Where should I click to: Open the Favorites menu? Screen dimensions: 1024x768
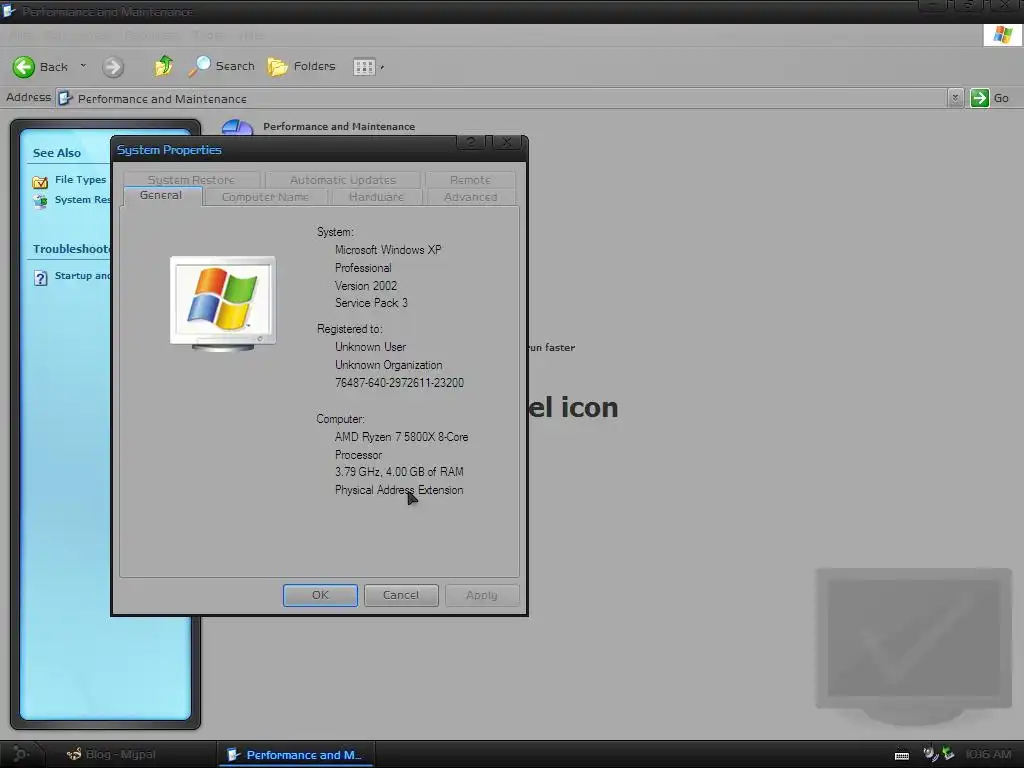(x=152, y=35)
